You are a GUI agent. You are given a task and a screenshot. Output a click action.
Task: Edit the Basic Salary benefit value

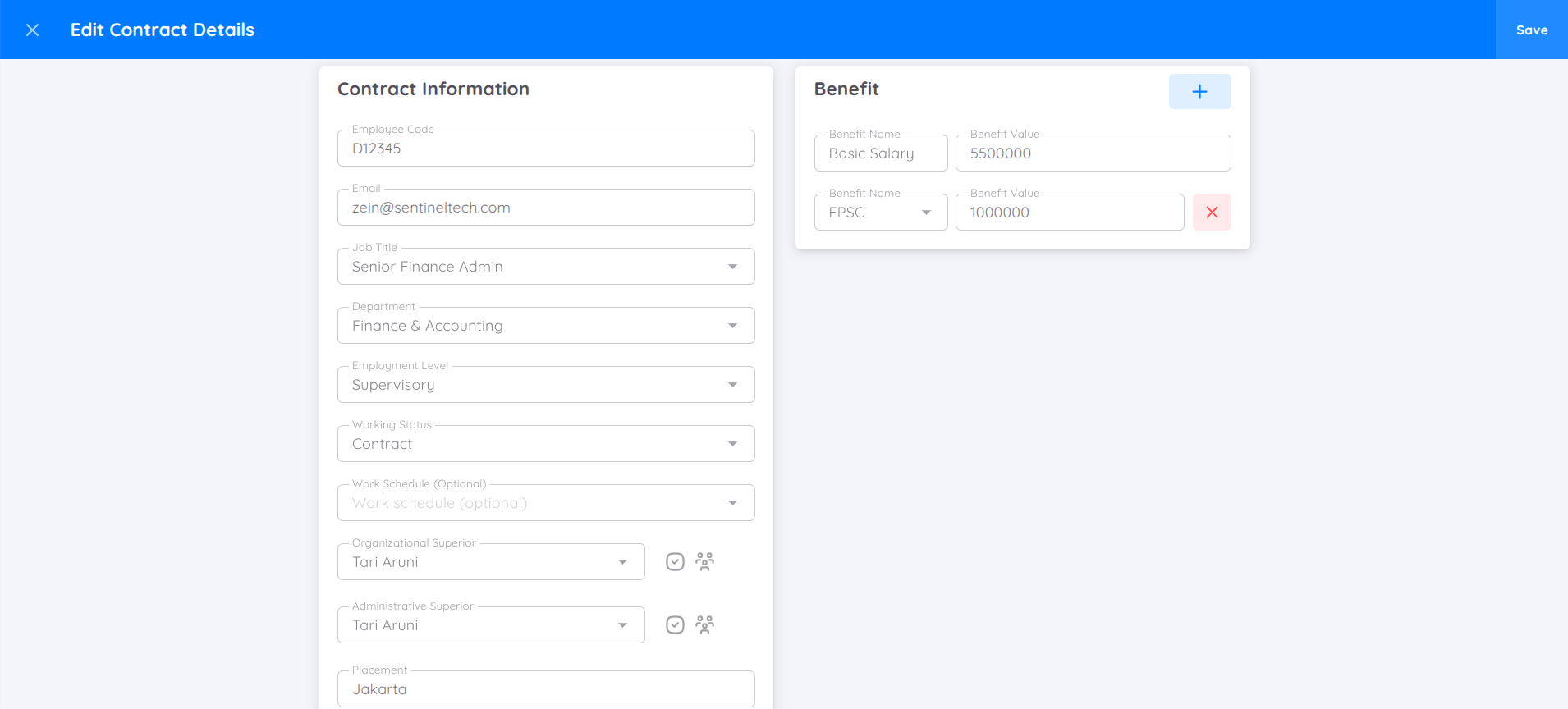pyautogui.click(x=1092, y=153)
